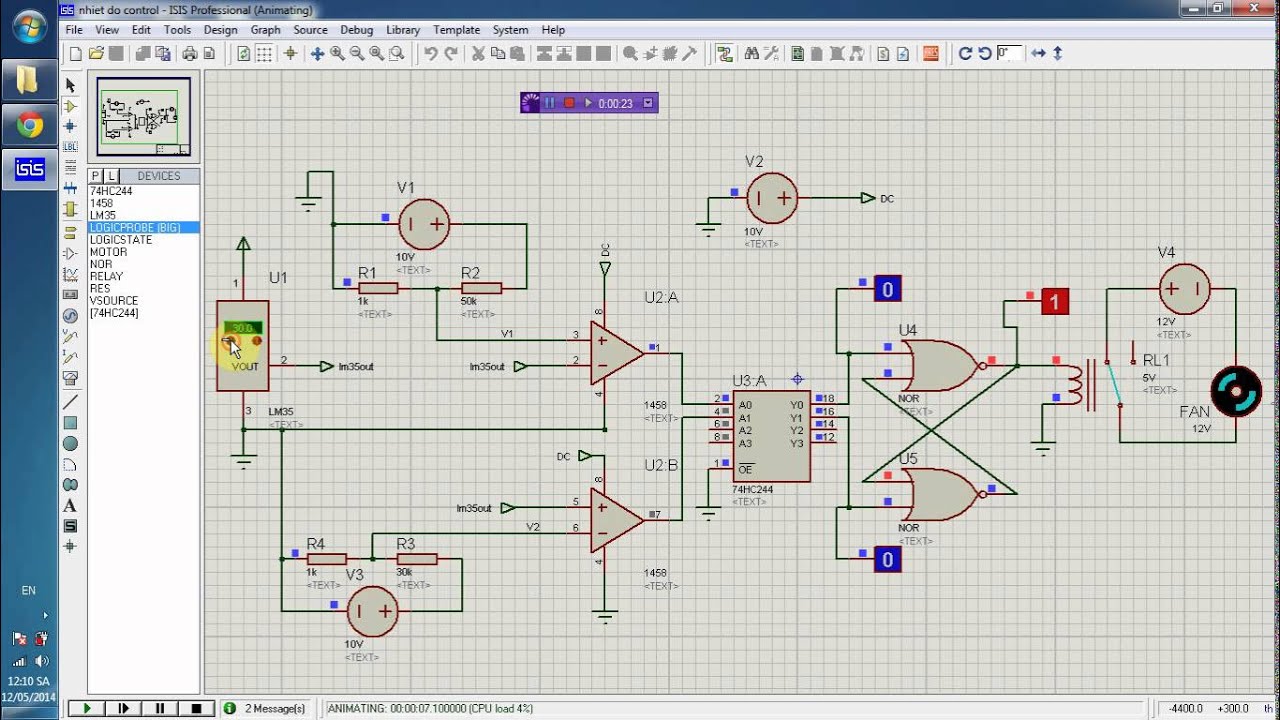Click Play in the bottom simulation bar

coord(88,709)
